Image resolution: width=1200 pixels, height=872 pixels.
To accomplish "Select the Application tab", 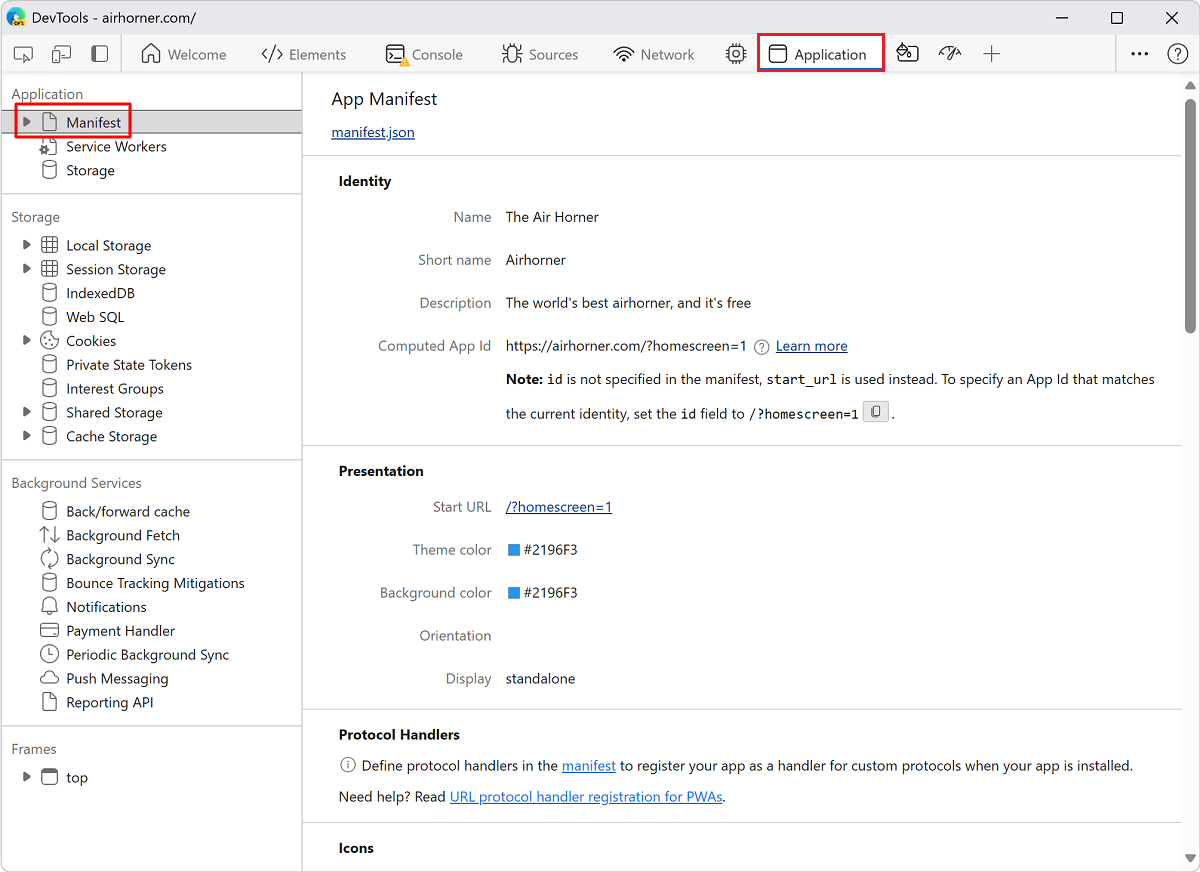I will [x=820, y=54].
